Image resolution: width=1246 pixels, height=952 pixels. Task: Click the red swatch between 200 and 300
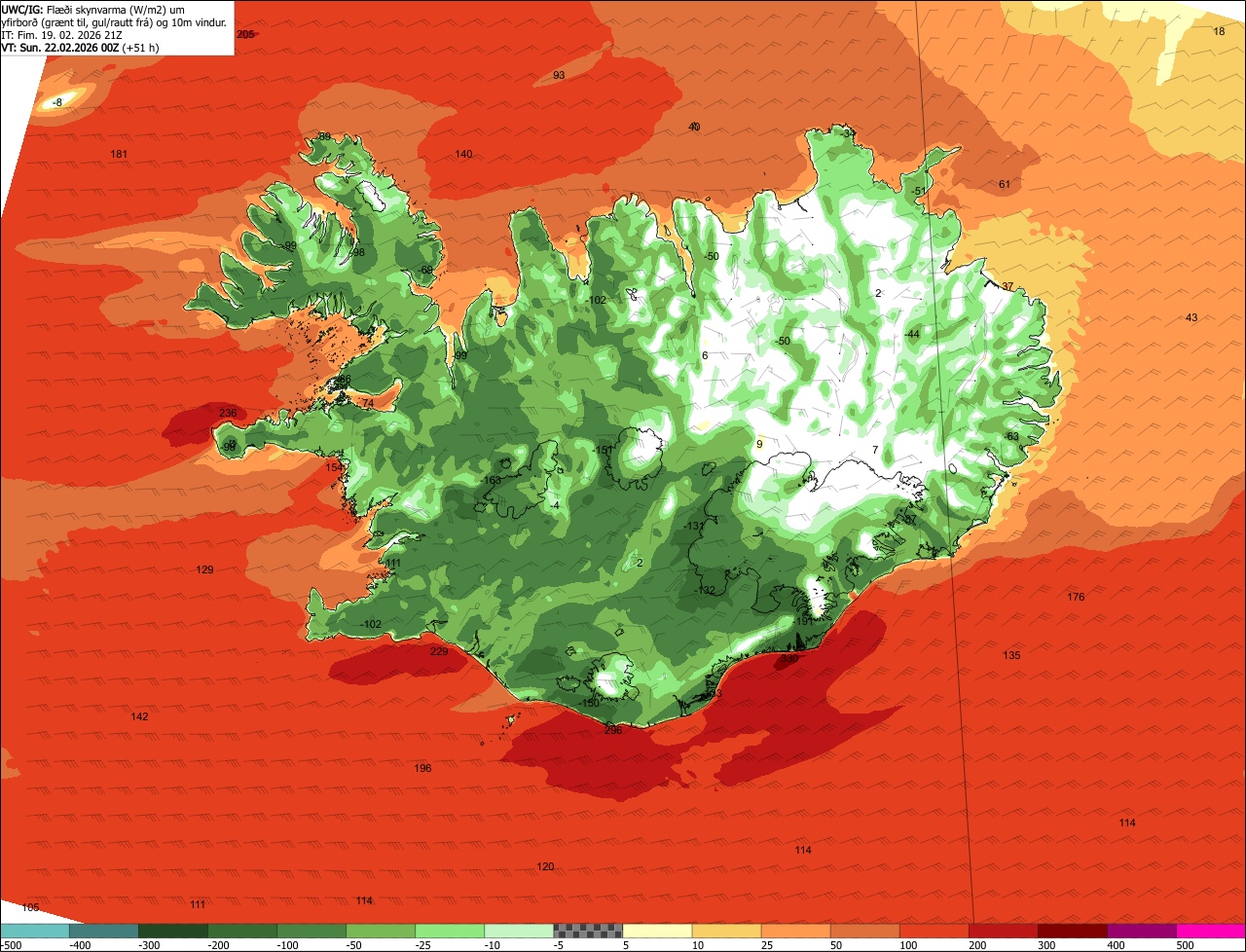tap(1002, 931)
